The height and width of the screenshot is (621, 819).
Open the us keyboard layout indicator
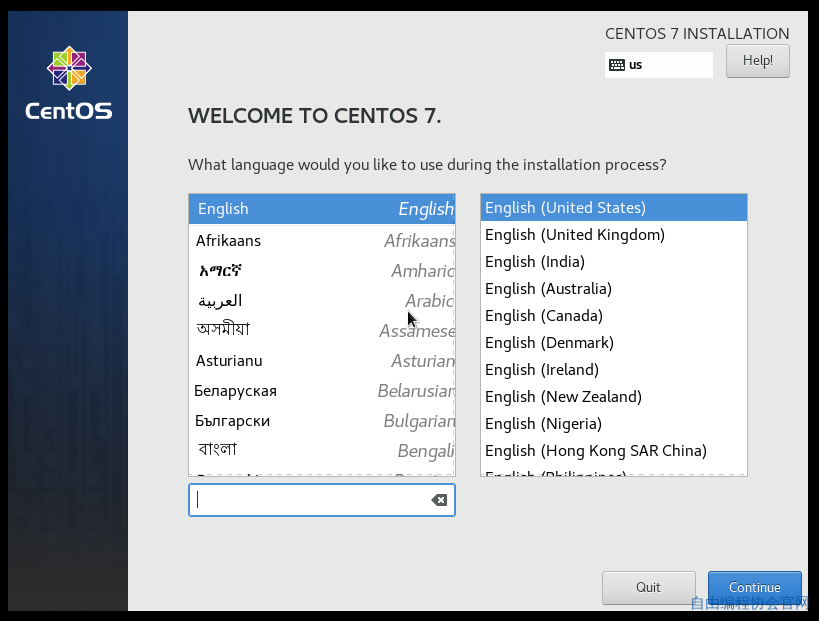659,65
